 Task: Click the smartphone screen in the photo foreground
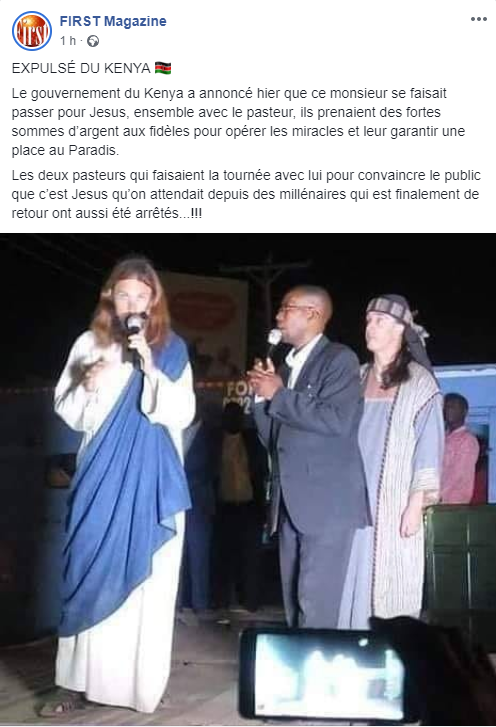point(324,675)
